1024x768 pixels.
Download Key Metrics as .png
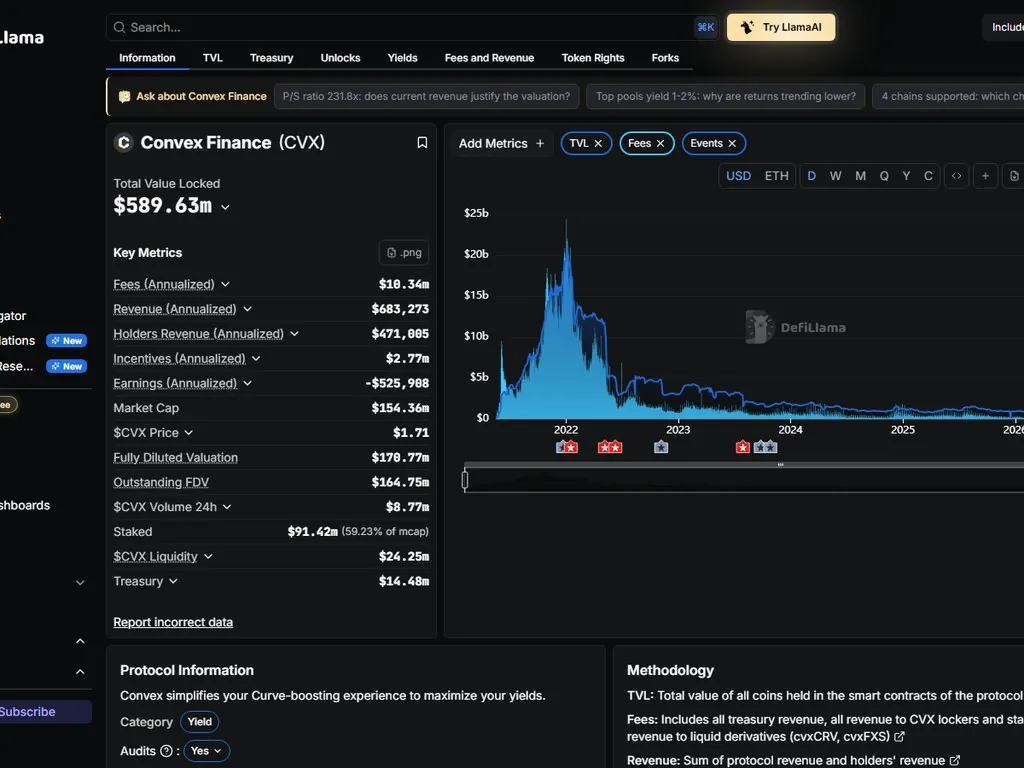404,253
